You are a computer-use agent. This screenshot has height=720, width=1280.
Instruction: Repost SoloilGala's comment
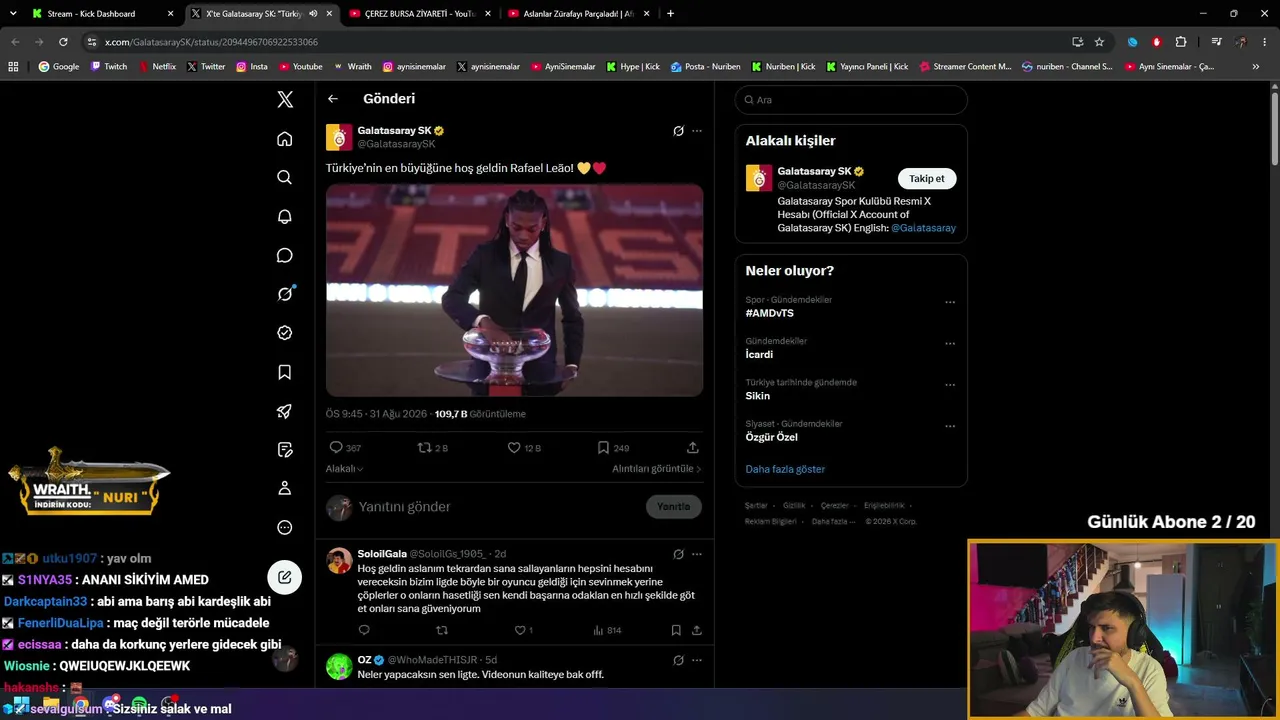442,630
